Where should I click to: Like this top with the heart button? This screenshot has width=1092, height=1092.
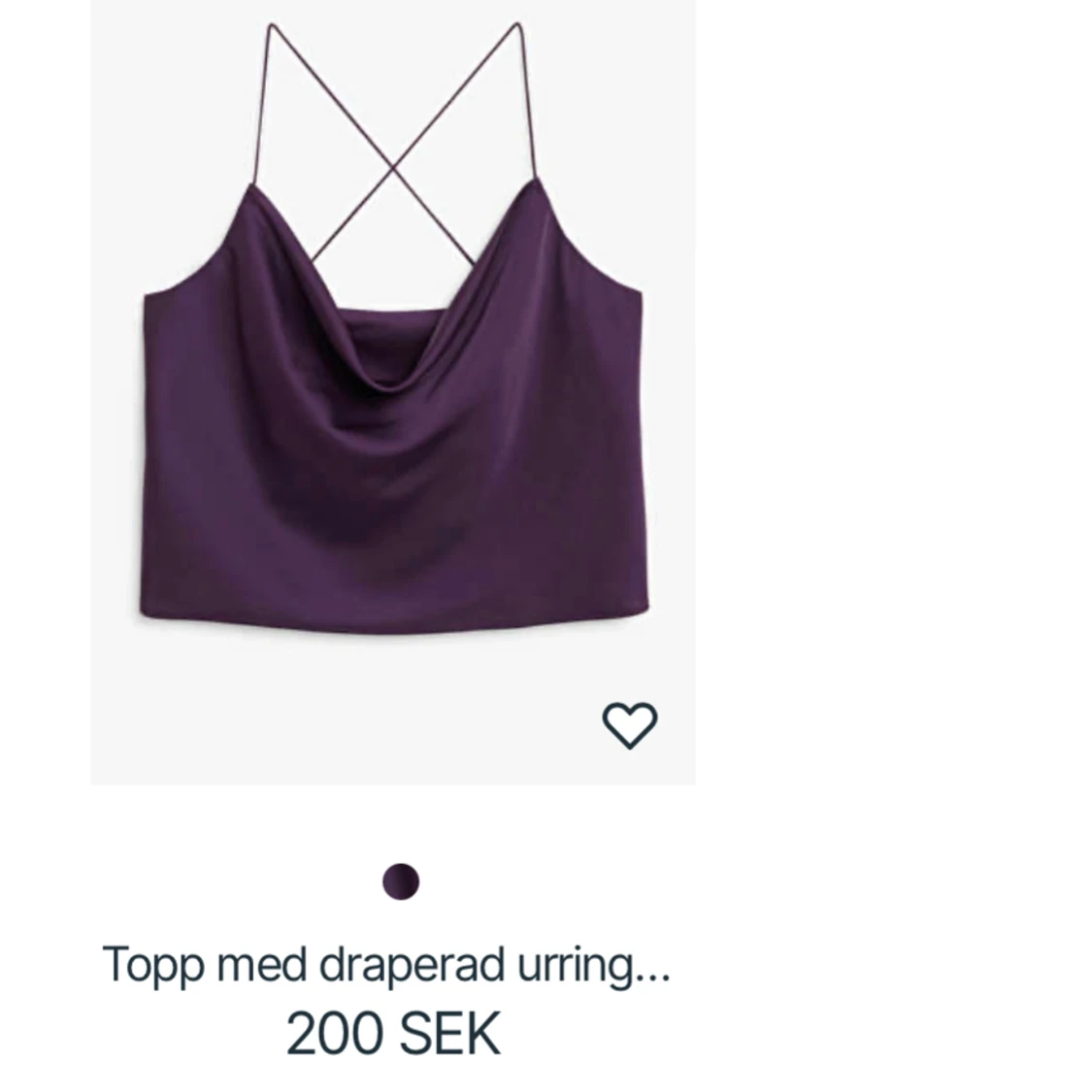point(629,725)
